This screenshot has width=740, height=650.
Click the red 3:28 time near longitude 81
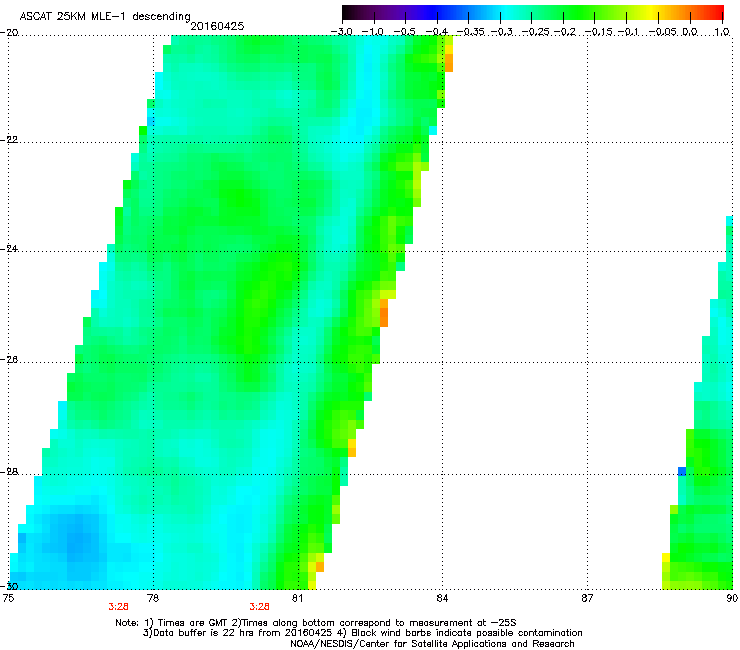click(260, 607)
